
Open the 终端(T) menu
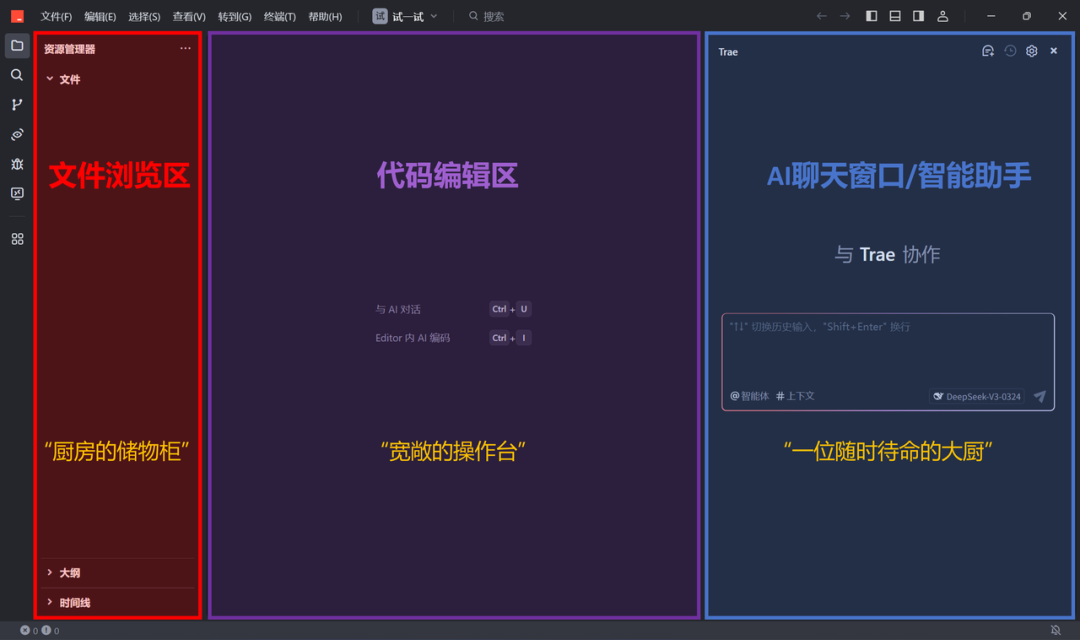click(x=280, y=16)
